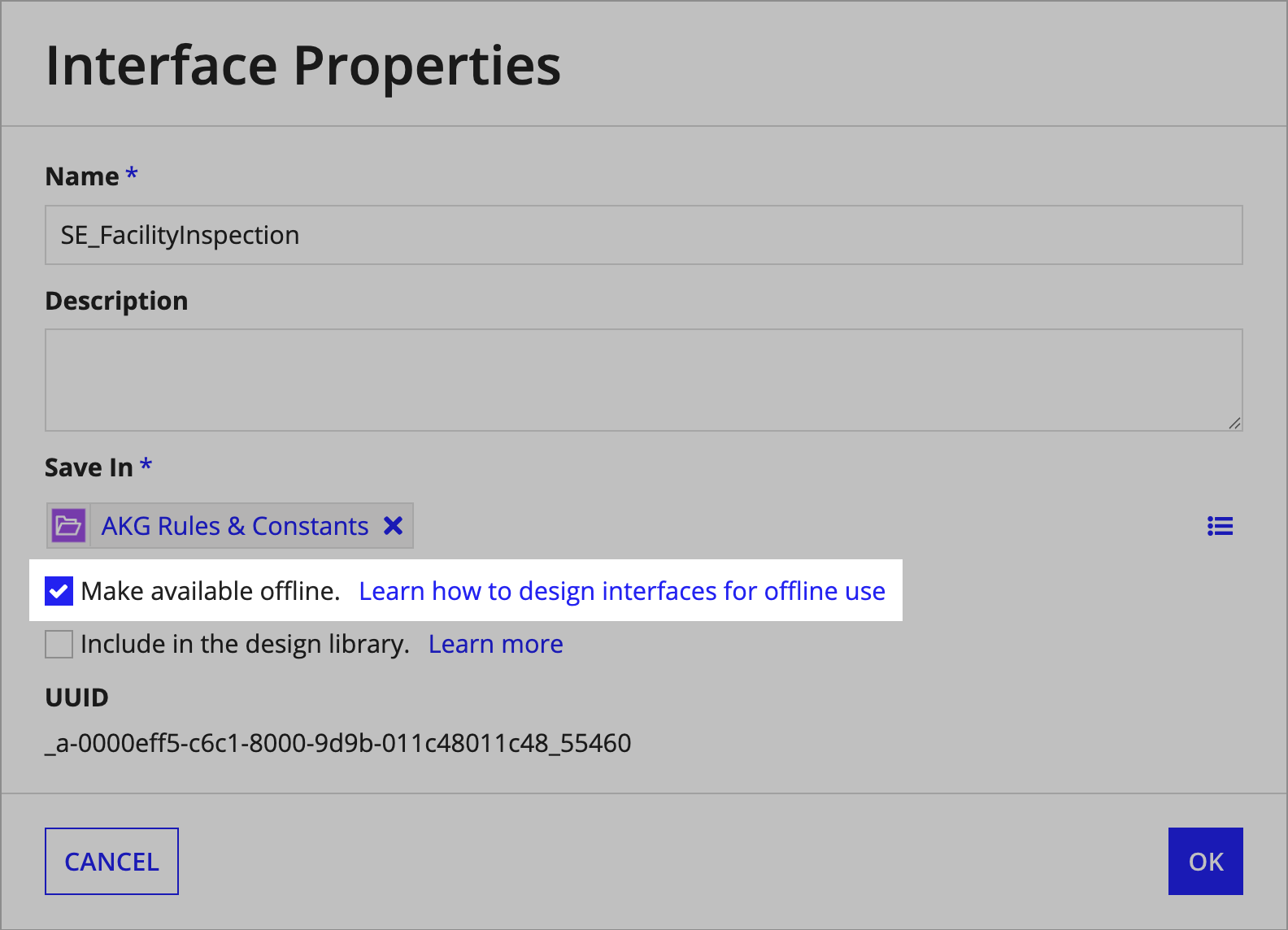Open Learn how to design interfaces link
The width and height of the screenshot is (1288, 930).
[x=622, y=591]
